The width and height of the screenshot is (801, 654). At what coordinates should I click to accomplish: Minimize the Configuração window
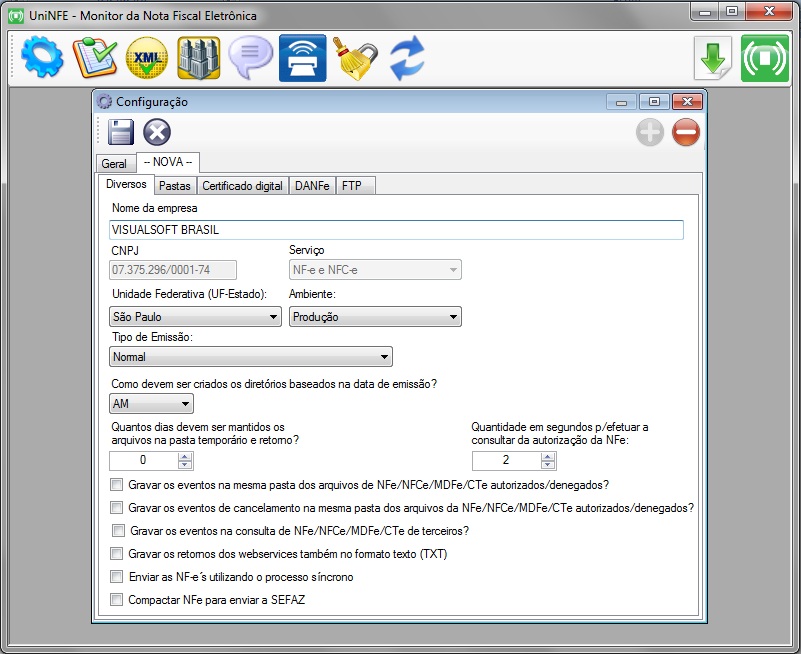point(621,102)
